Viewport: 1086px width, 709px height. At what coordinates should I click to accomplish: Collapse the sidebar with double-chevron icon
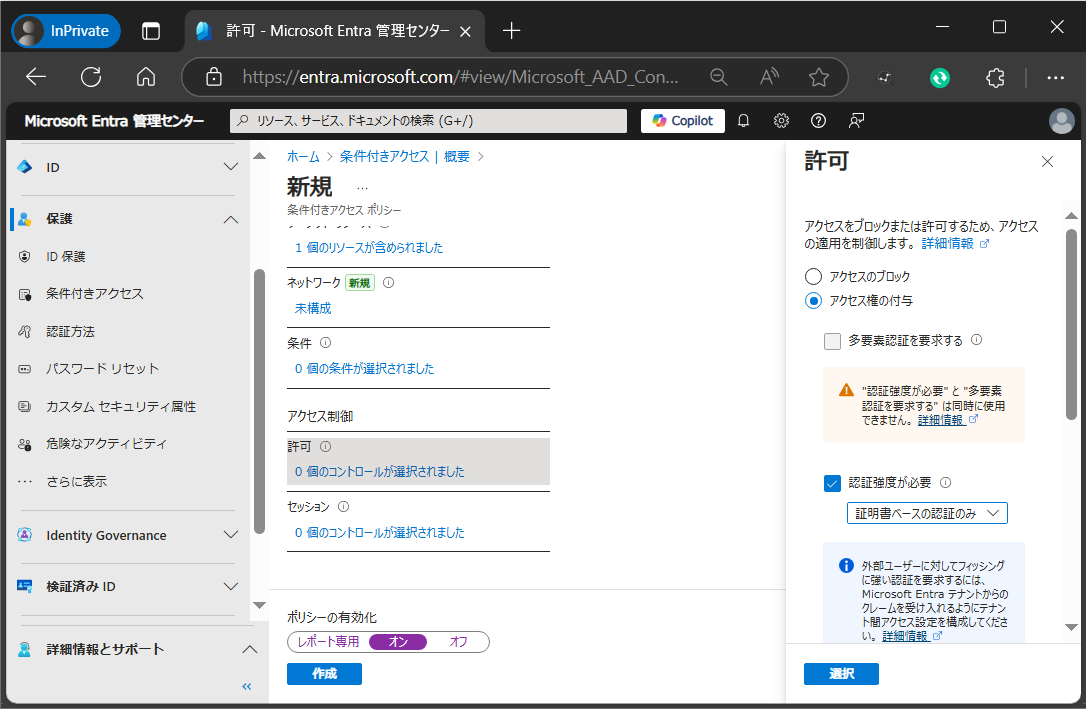247,686
